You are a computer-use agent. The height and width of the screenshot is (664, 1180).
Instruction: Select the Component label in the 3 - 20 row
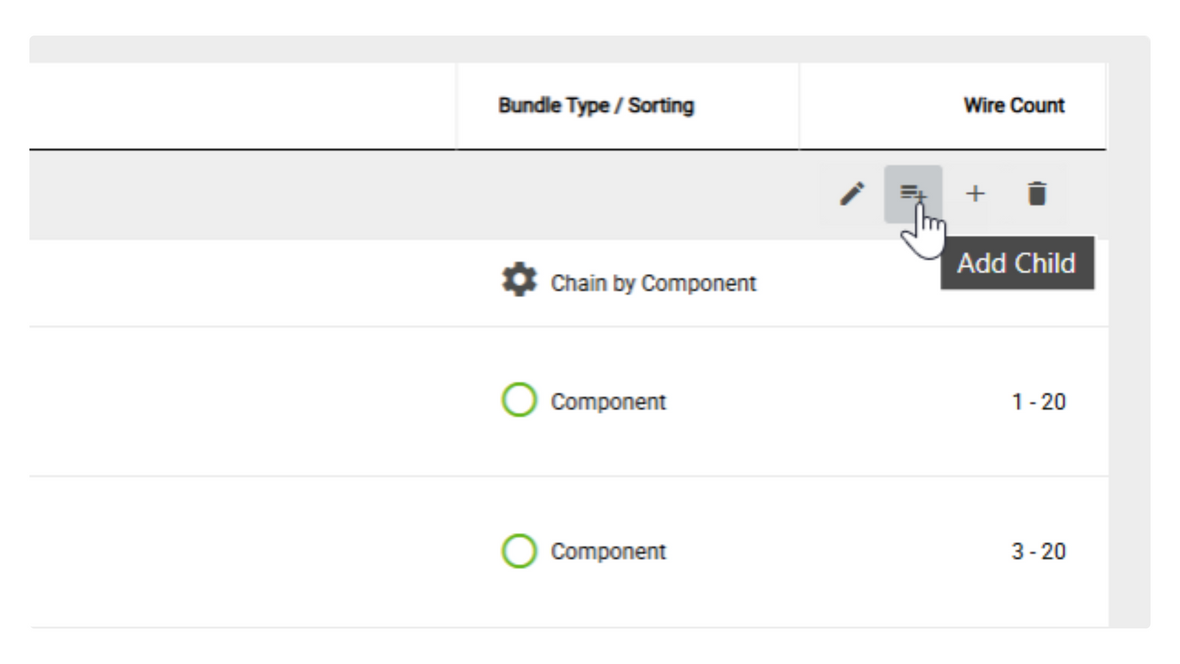point(608,552)
